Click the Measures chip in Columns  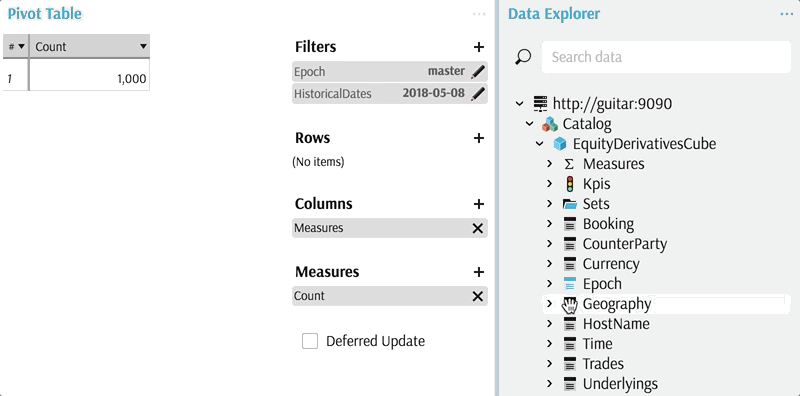click(x=389, y=228)
